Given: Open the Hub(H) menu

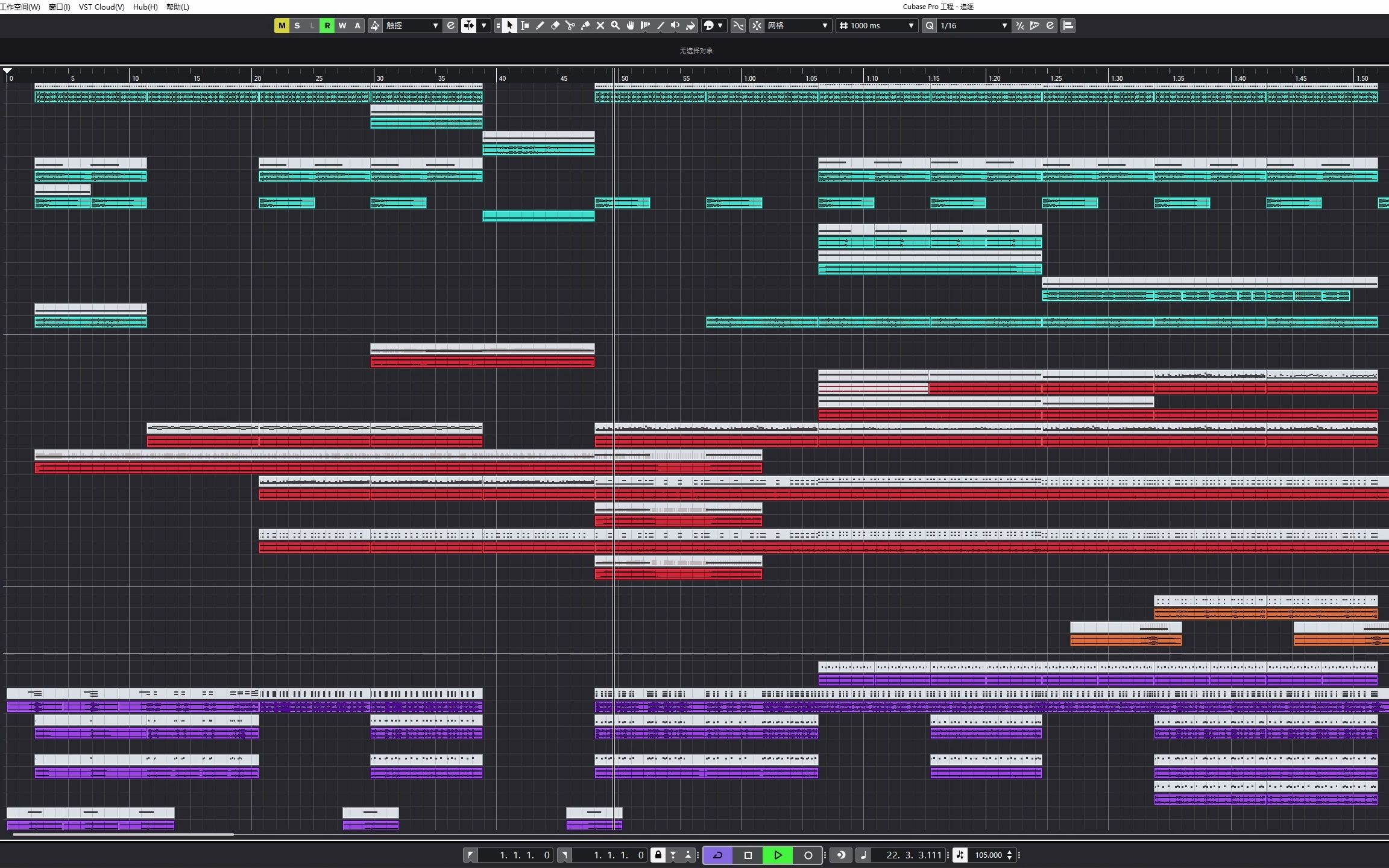Looking at the screenshot, I should point(145,7).
